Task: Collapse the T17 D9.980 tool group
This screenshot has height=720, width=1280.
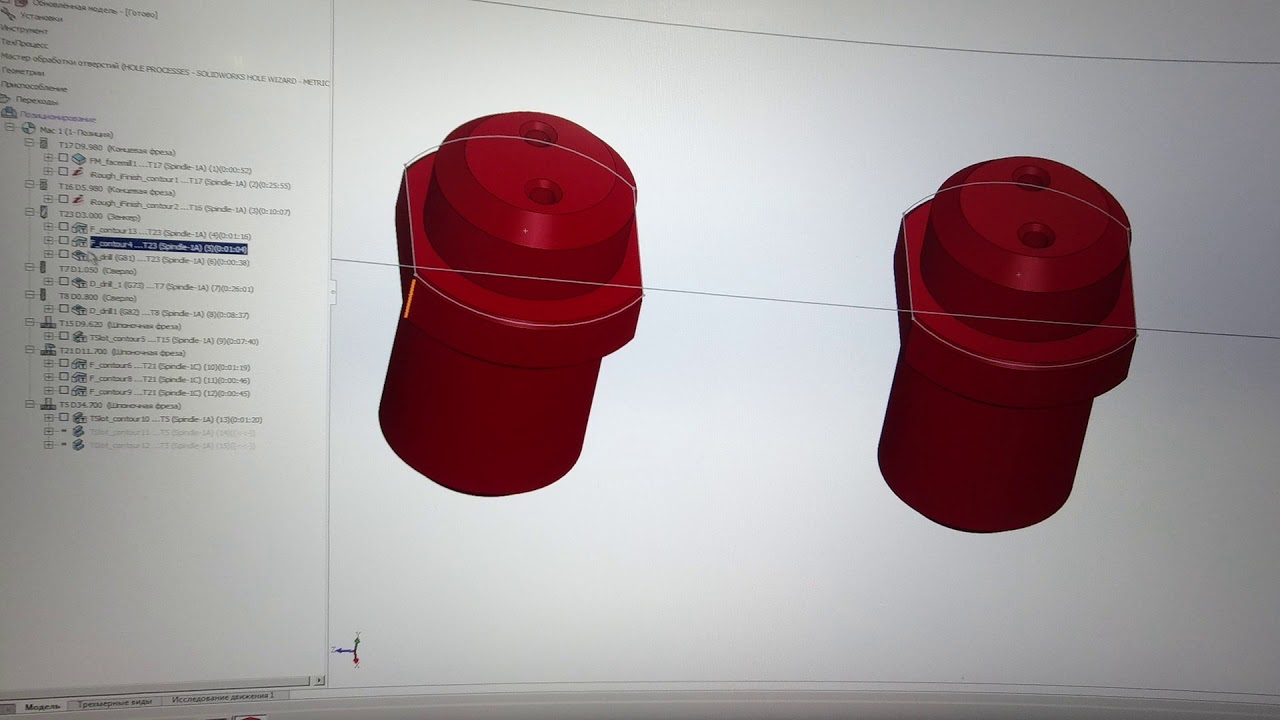Action: pos(29,144)
